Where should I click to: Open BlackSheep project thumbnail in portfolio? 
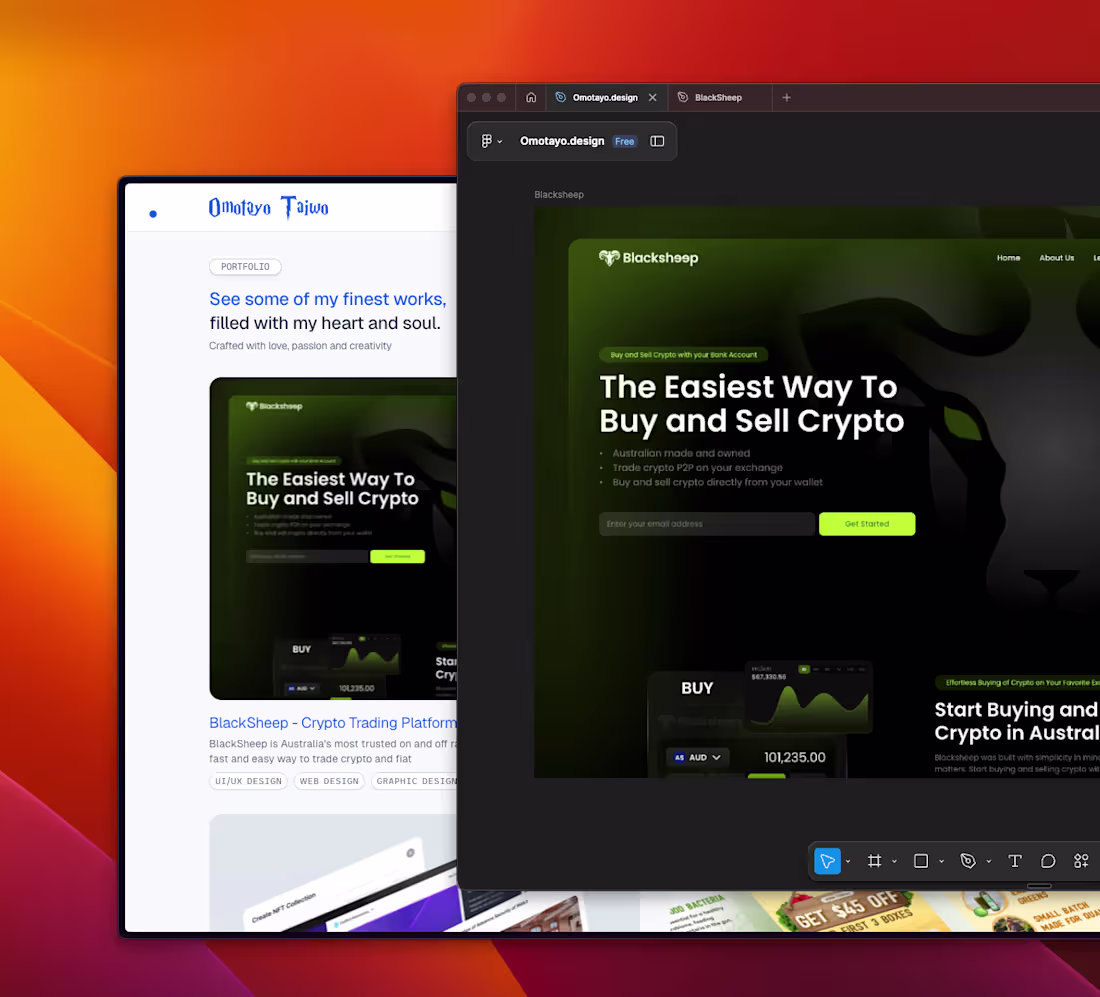333,539
